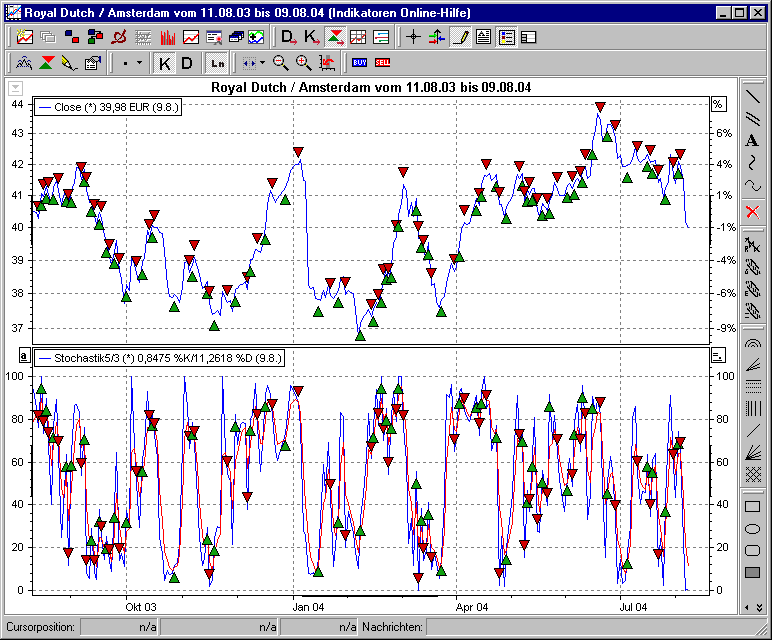Click the BUY signal icon in toolbar
Screen dimensions: 772x640
pos(360,63)
